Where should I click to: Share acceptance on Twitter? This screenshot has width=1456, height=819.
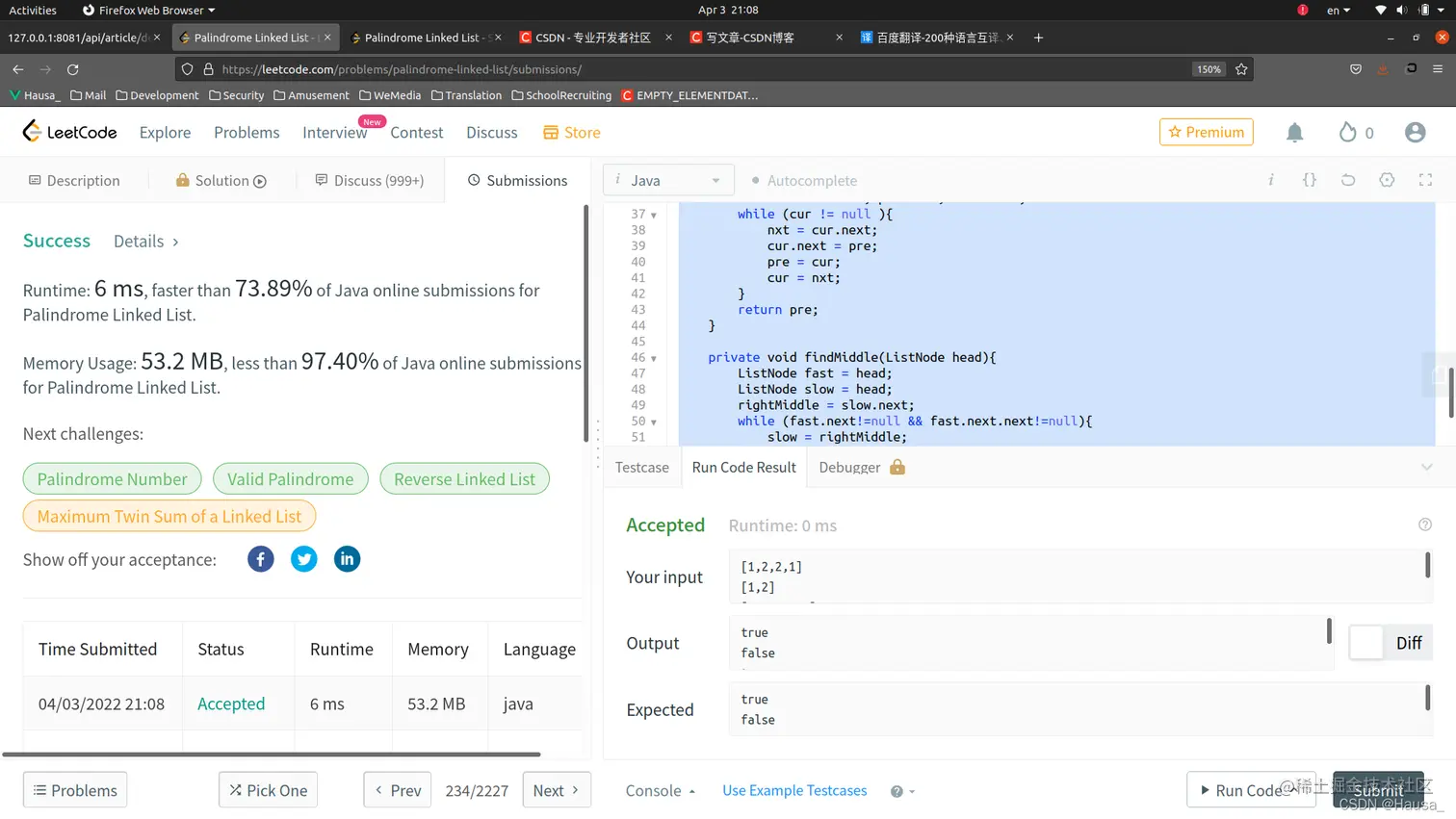(304, 559)
